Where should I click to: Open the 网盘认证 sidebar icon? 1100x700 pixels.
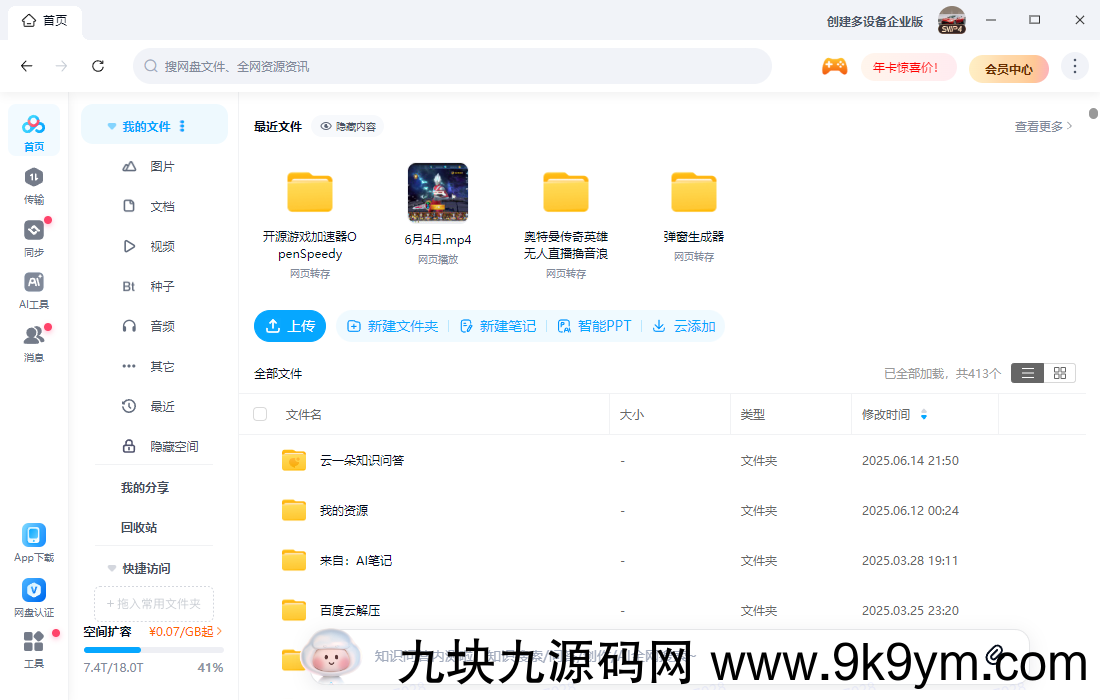34,598
